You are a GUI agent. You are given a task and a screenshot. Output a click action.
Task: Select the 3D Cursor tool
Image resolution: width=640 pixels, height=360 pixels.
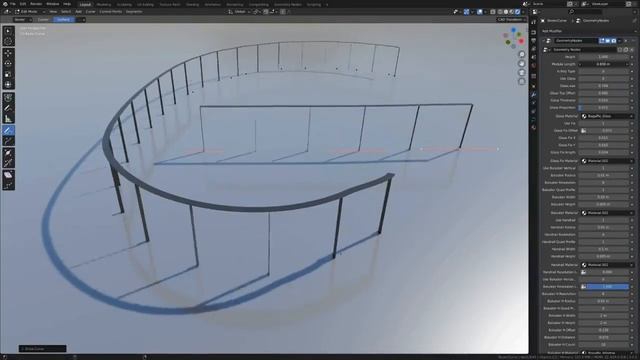(8, 41)
